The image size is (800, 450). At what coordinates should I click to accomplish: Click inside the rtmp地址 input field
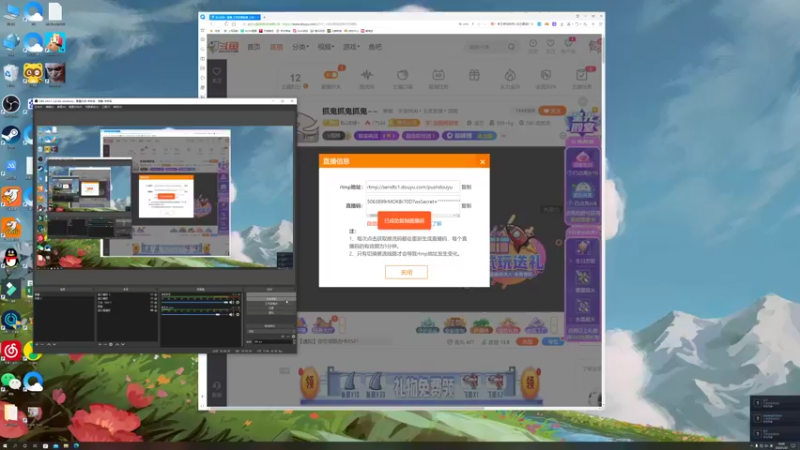[412, 187]
